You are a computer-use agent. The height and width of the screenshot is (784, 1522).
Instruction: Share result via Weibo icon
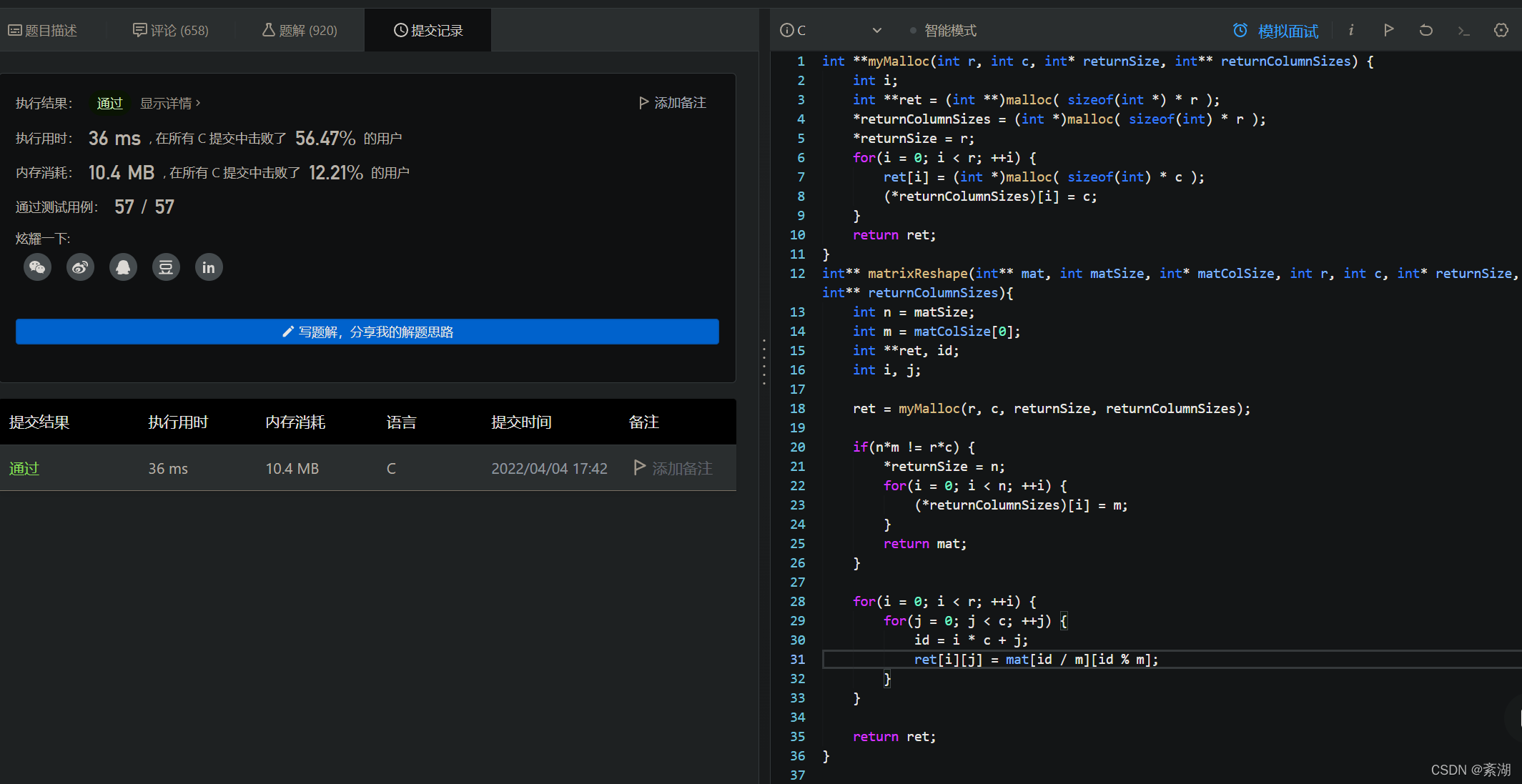pos(80,267)
